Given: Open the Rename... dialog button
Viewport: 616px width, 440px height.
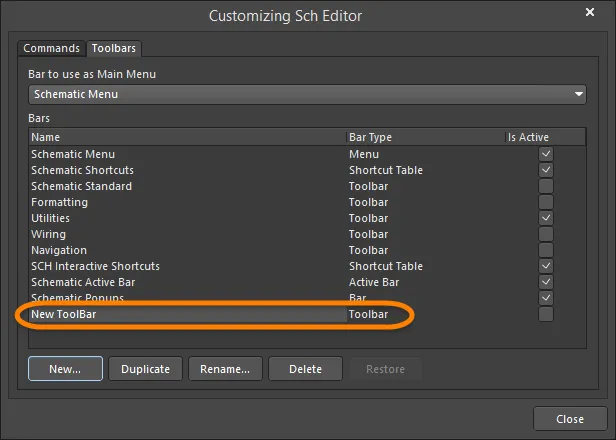Looking at the screenshot, I should (225, 369).
